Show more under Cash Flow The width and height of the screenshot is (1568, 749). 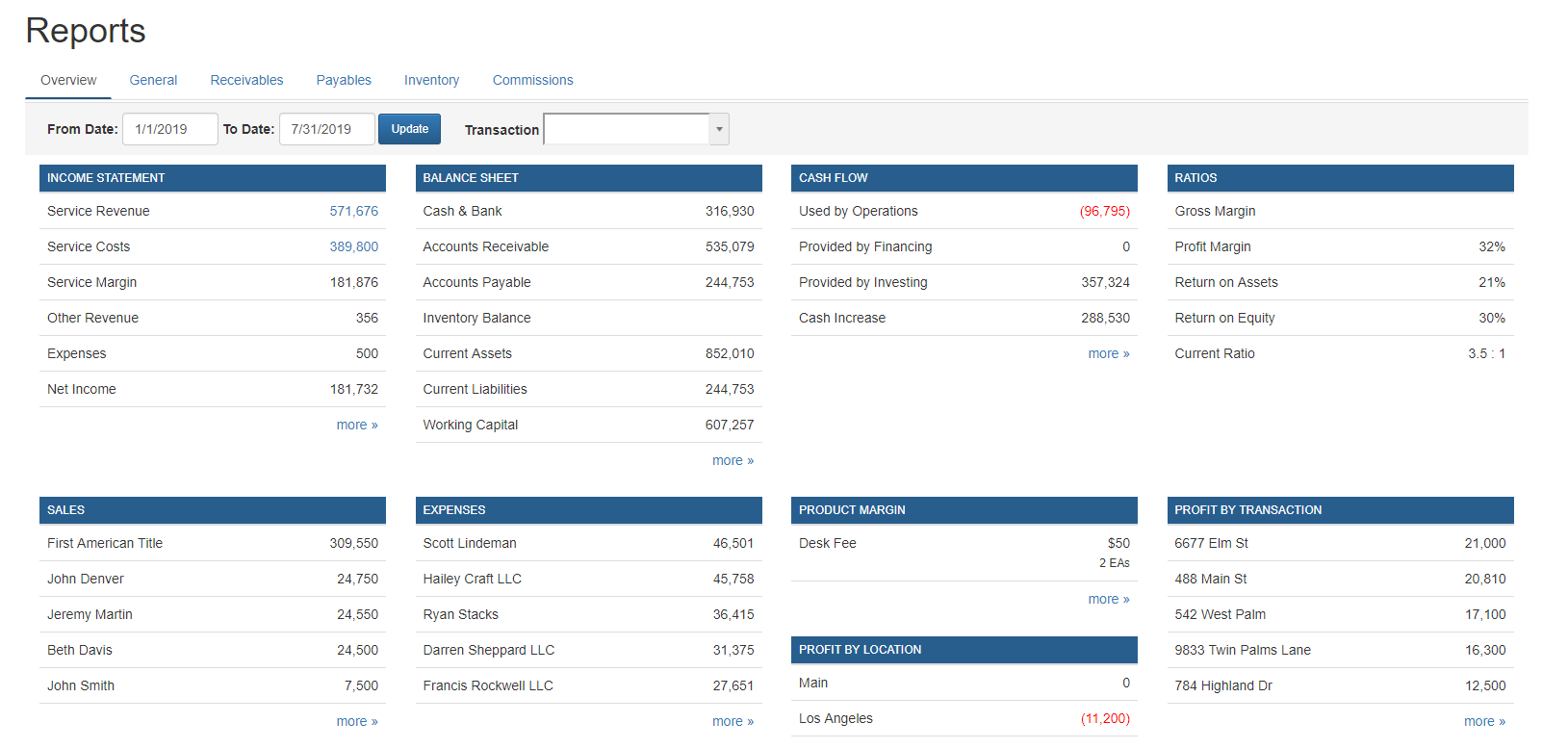[x=1108, y=353]
